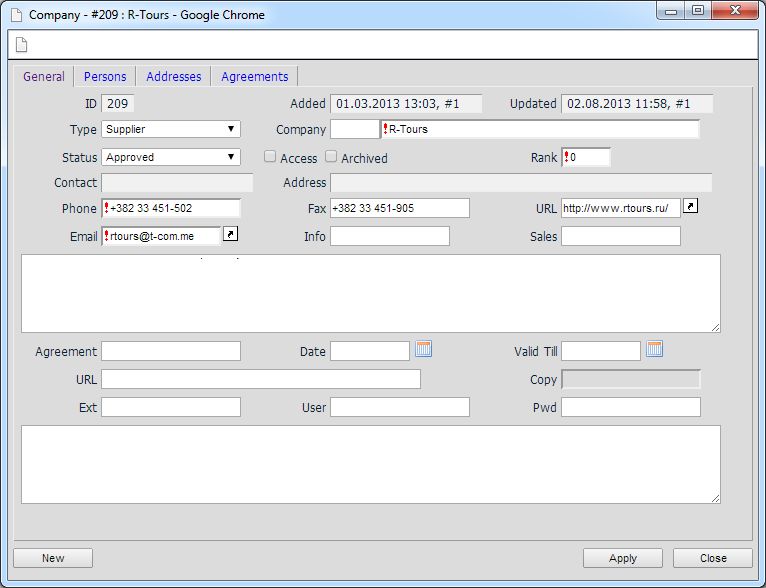Click the short company code field before R-Tours

pos(355,129)
